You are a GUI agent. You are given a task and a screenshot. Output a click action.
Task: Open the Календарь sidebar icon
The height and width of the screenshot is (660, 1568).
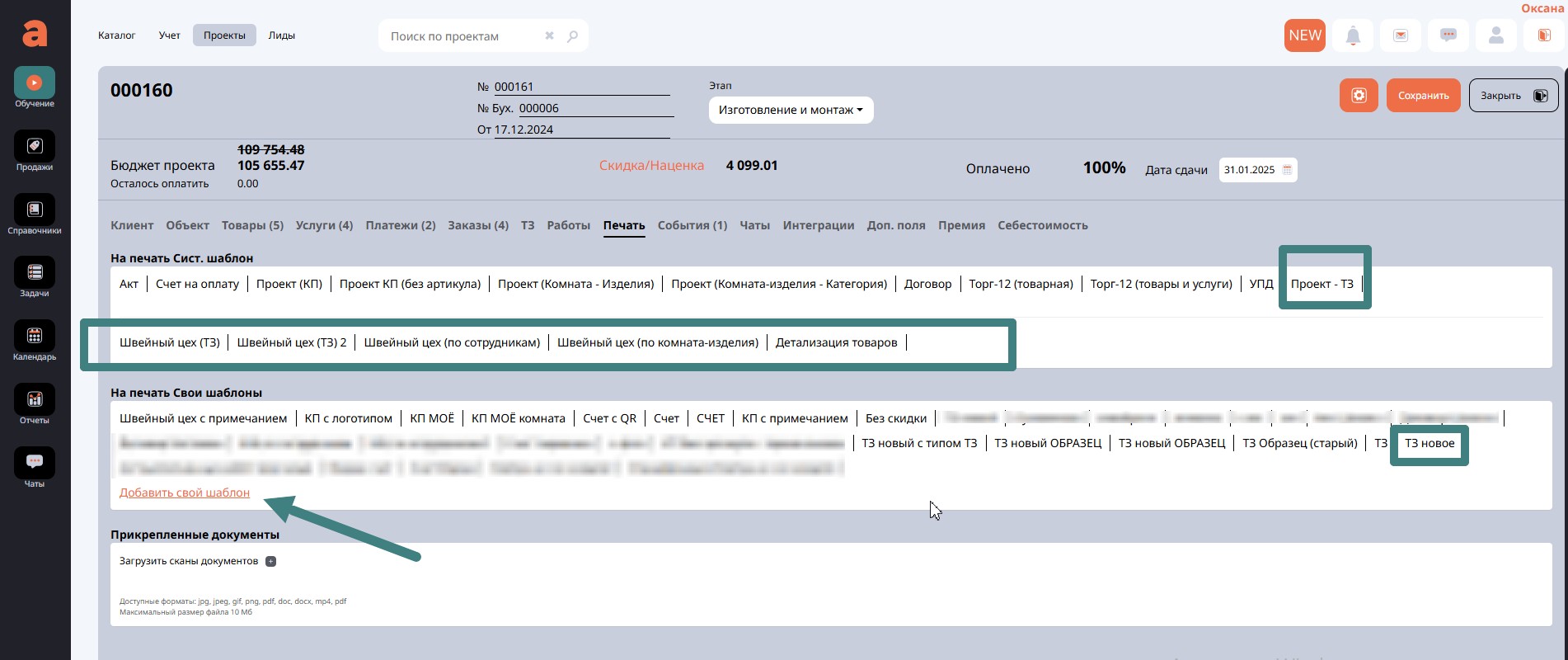[x=34, y=337]
